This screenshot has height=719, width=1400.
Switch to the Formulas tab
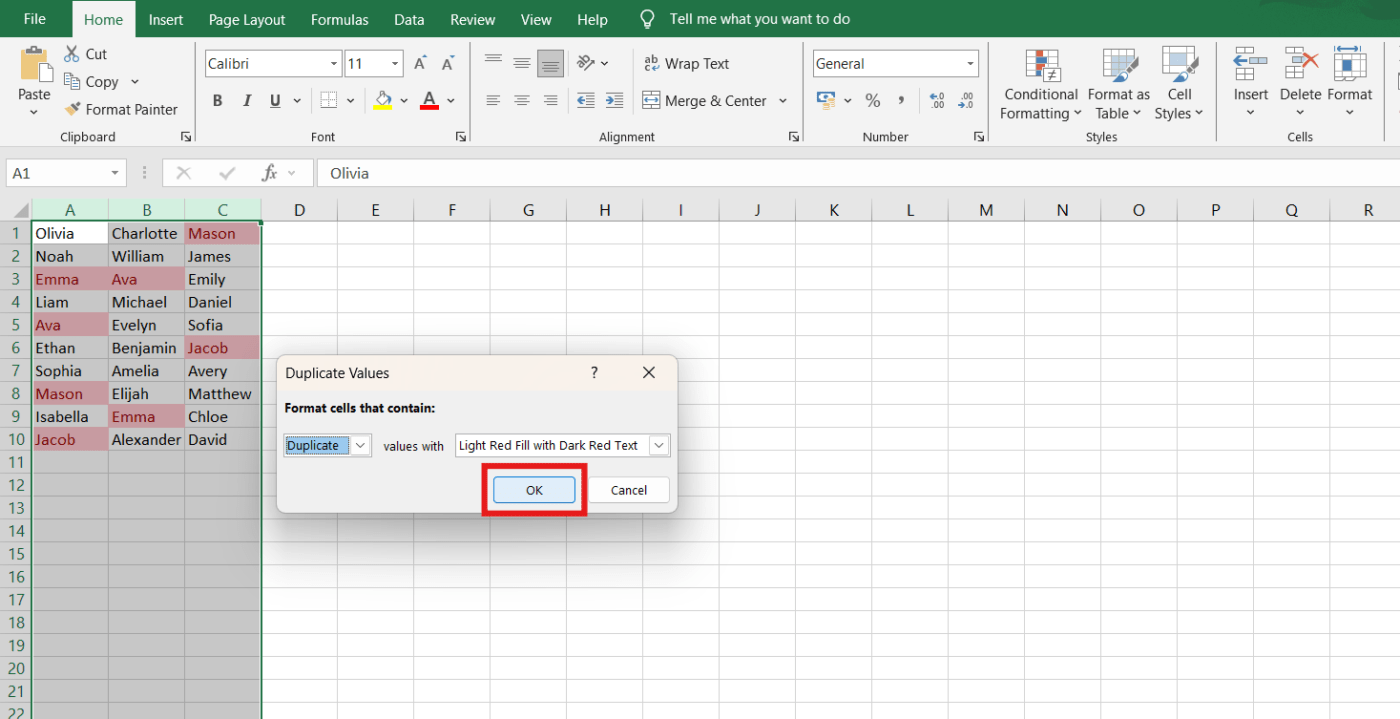coord(339,19)
